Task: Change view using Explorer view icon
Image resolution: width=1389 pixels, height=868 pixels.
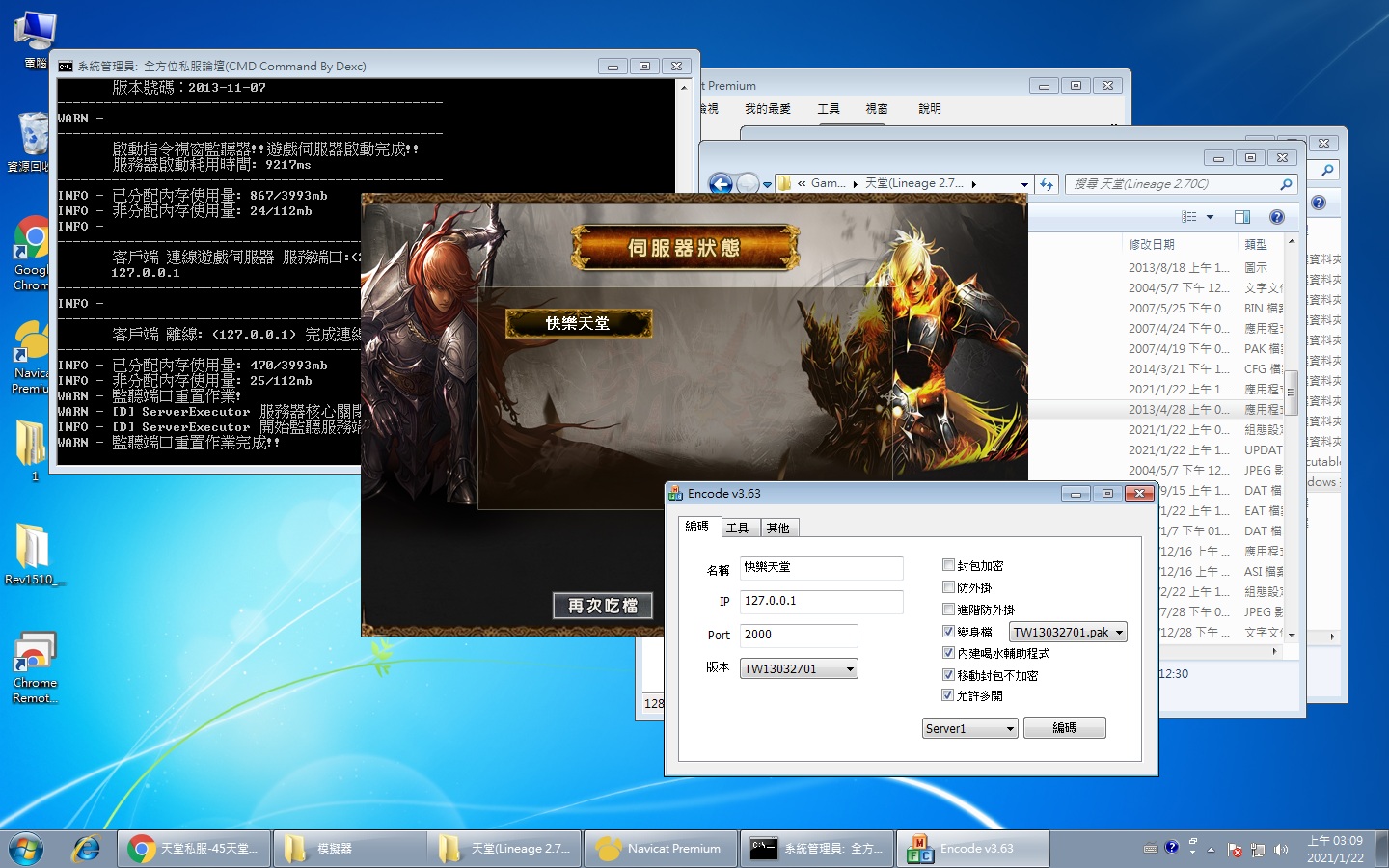Action: [x=1189, y=217]
